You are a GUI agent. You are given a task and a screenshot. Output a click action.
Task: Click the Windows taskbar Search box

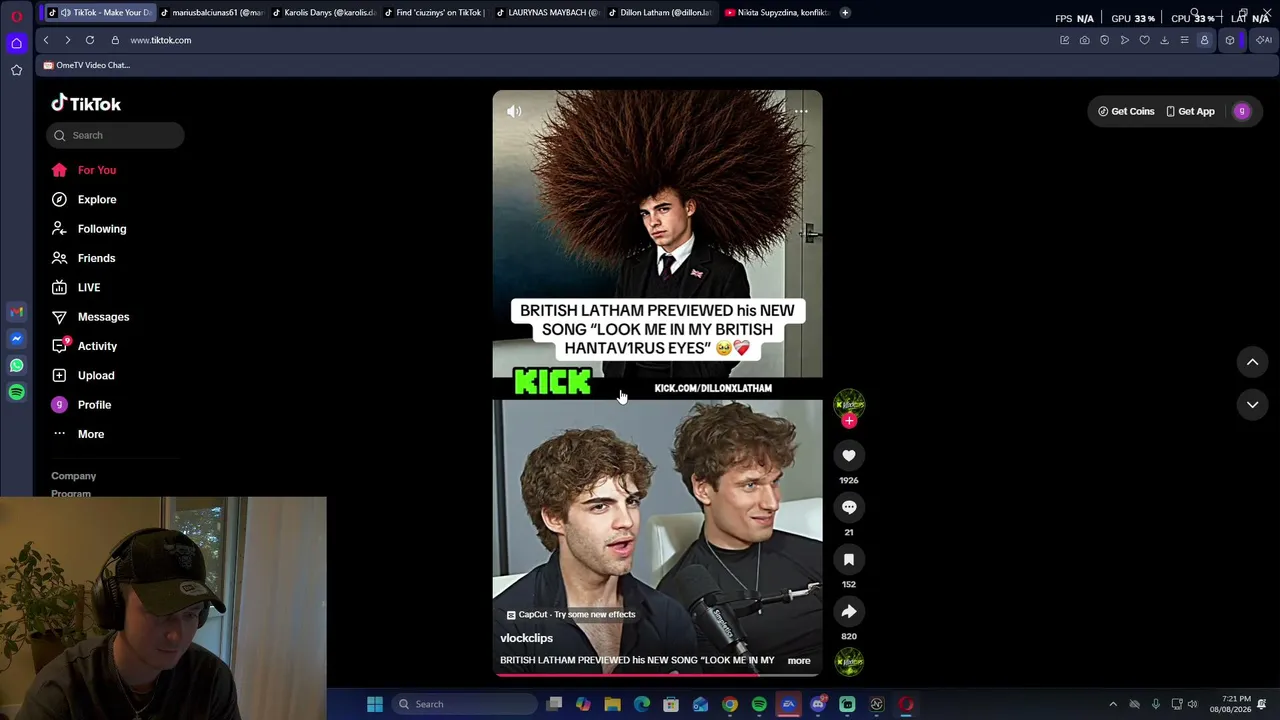(465, 704)
